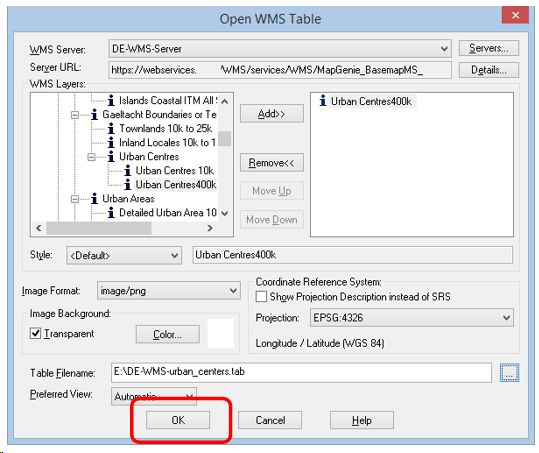Click info icon beside Inland Locales layer
This screenshot has width=539, height=453.
click(111, 142)
